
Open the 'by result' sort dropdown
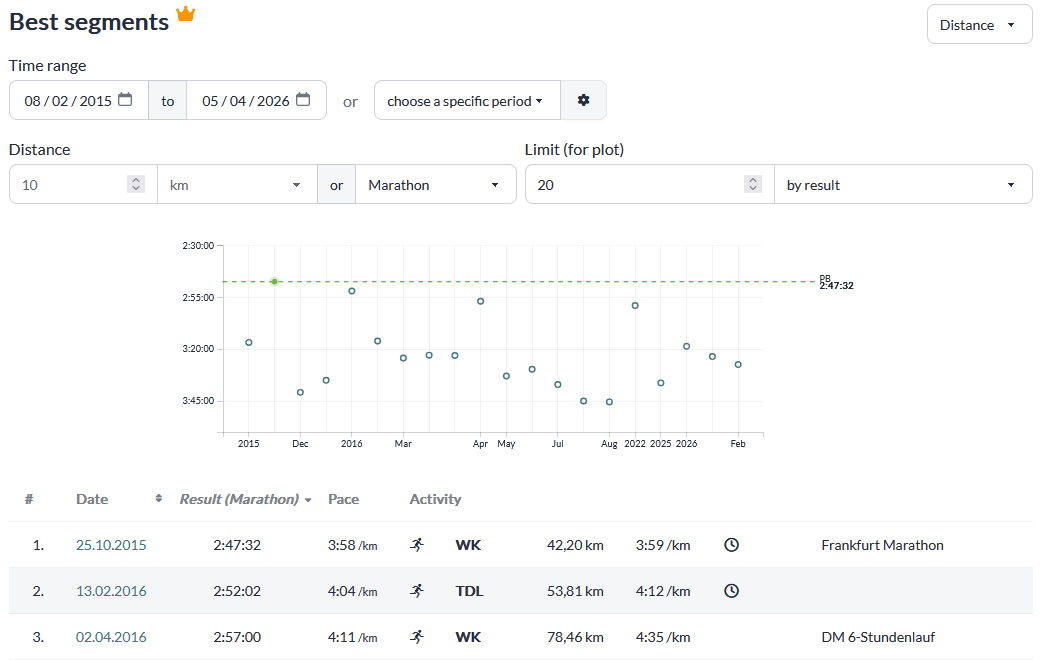903,185
